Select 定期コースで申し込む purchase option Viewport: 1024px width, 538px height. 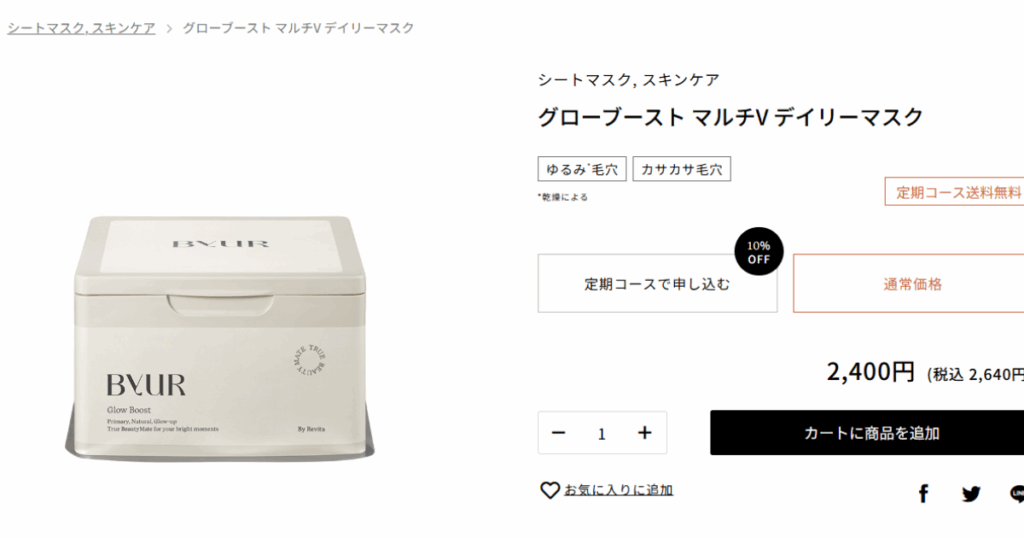(x=658, y=284)
